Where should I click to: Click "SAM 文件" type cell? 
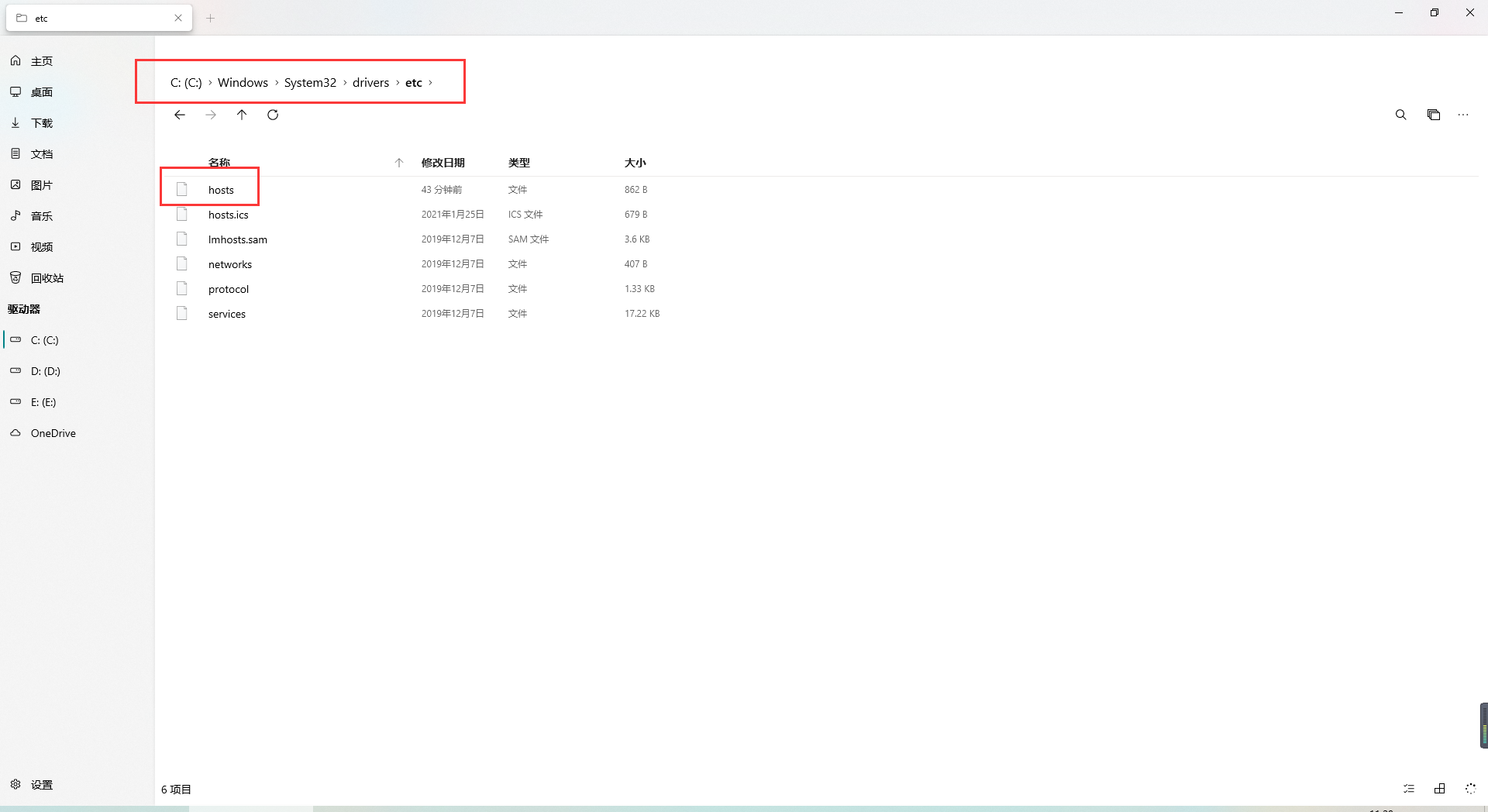[528, 239]
